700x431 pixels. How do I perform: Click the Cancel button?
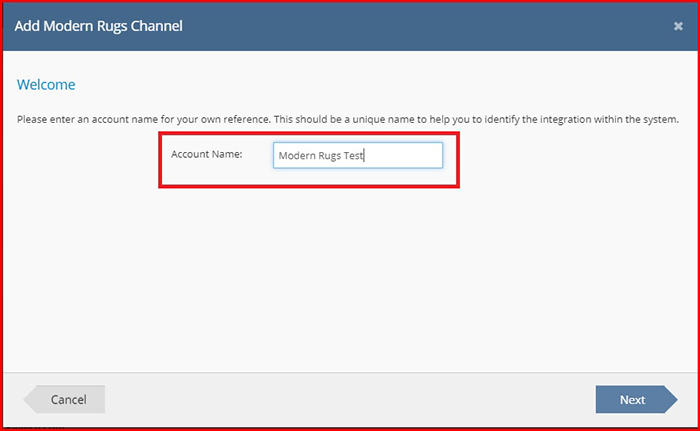(64, 399)
